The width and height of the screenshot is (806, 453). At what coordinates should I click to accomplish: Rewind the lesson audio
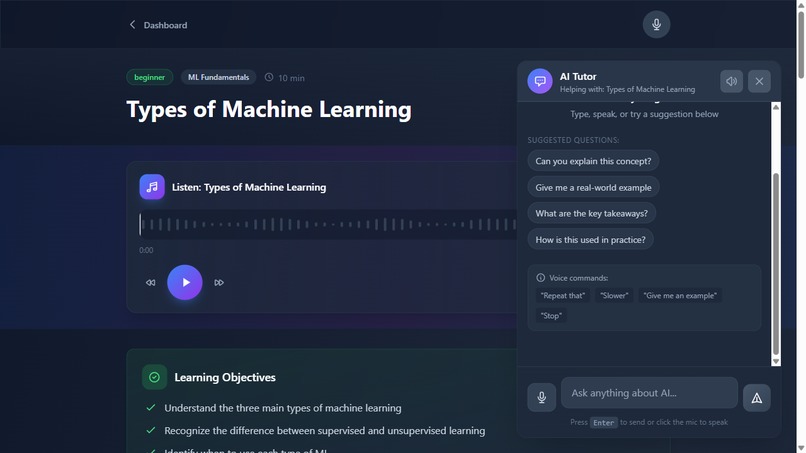(150, 282)
